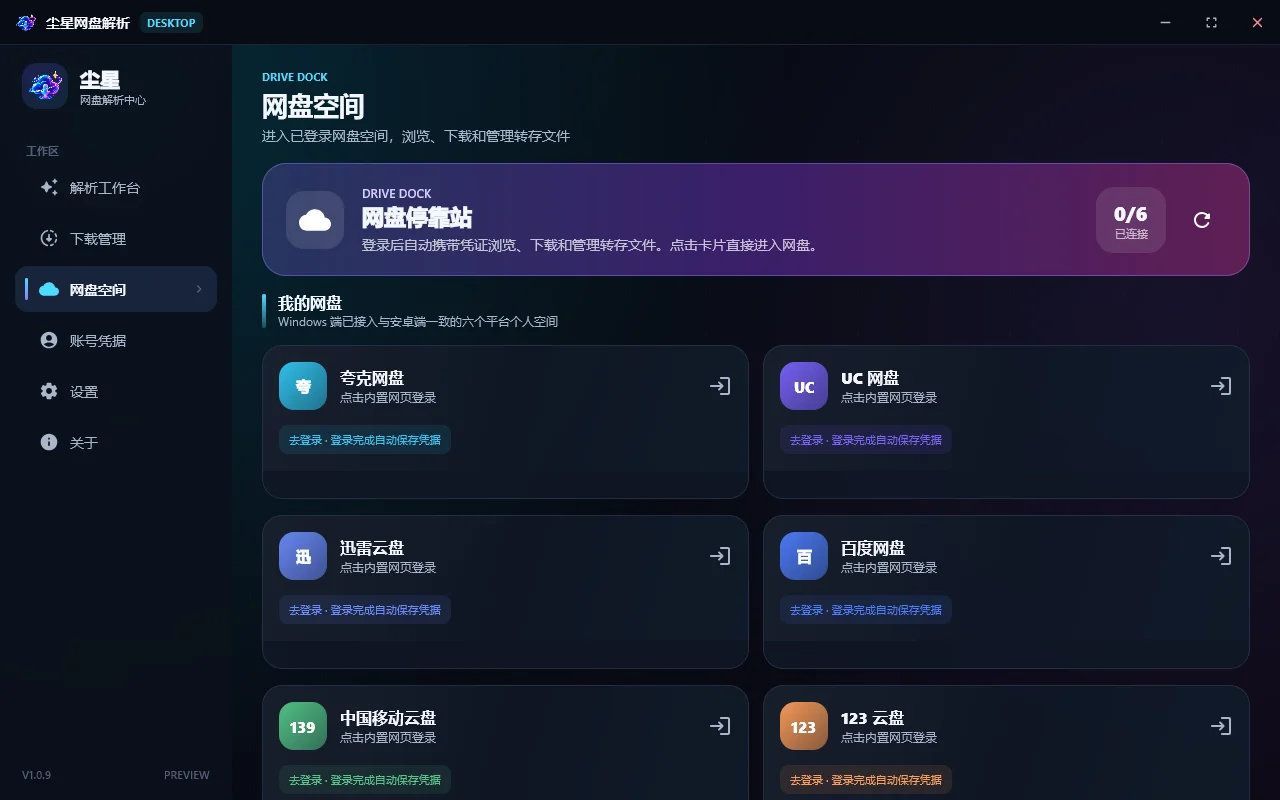Viewport: 1280px width, 800px height.
Task: Click 去登录 button on 百度网盘 card
Action: coord(866,610)
